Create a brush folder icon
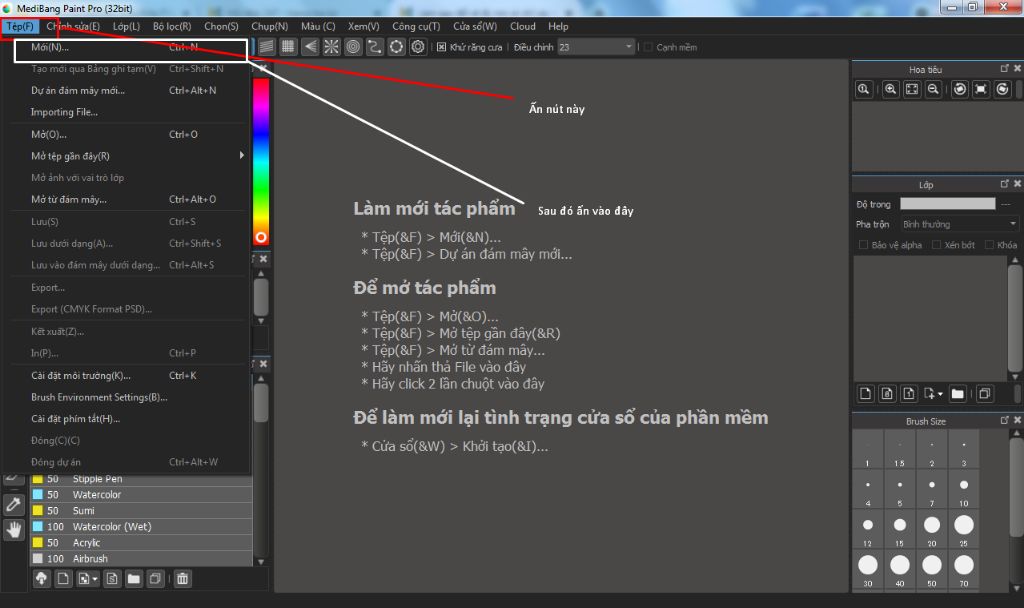The height and width of the screenshot is (608, 1024). (134, 579)
